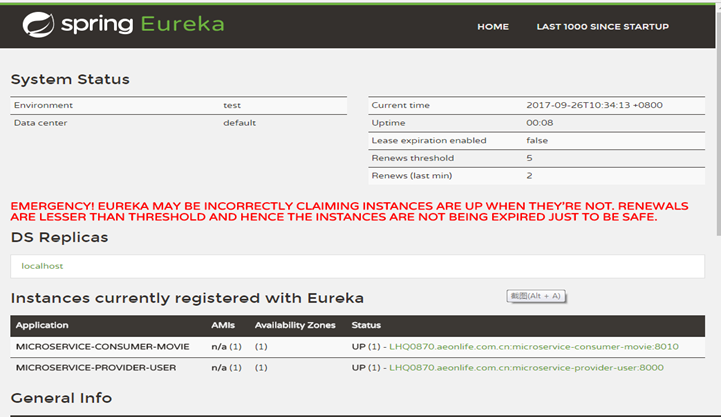Select availability zone (1) for PROVIDER-USER

[261, 368]
